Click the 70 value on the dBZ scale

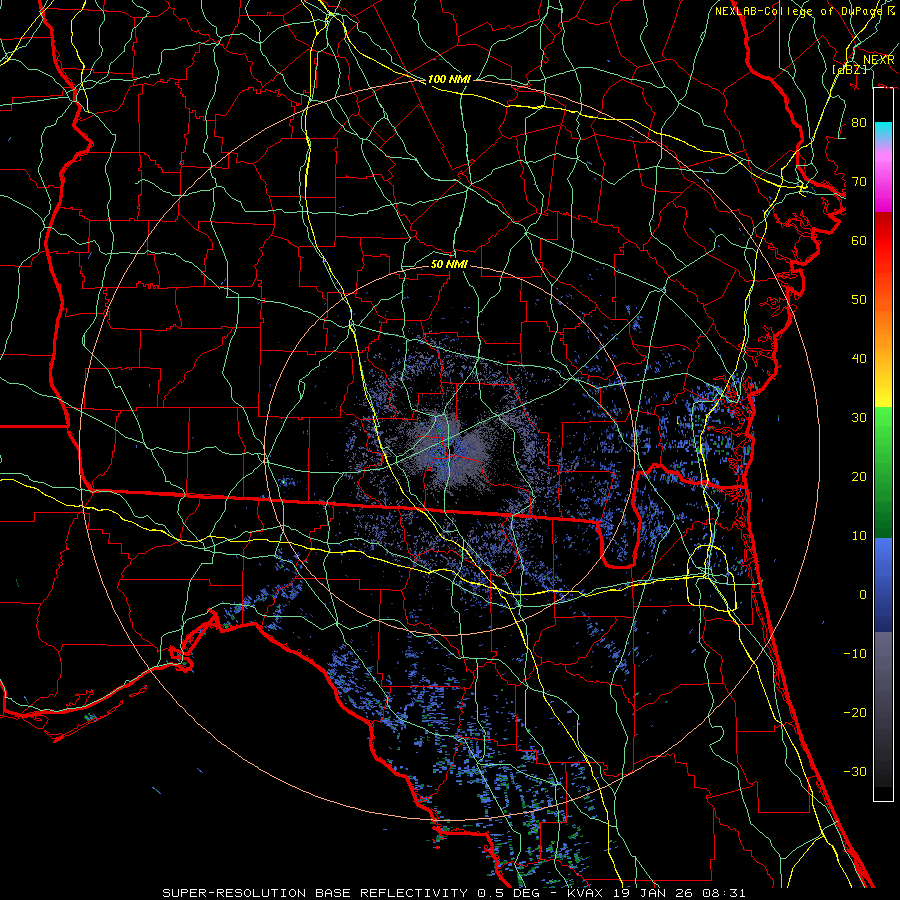[859, 181]
